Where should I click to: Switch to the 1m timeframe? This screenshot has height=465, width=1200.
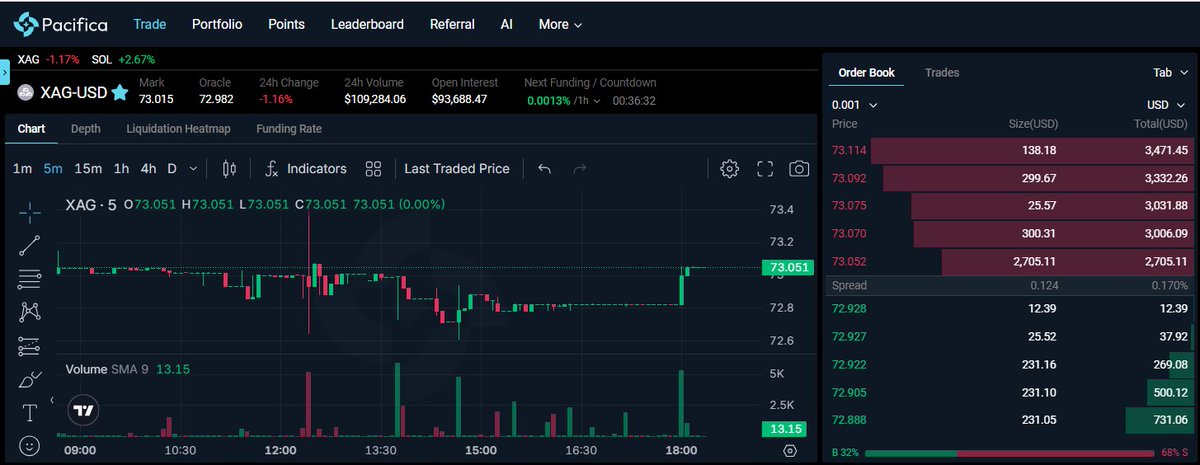coord(22,169)
